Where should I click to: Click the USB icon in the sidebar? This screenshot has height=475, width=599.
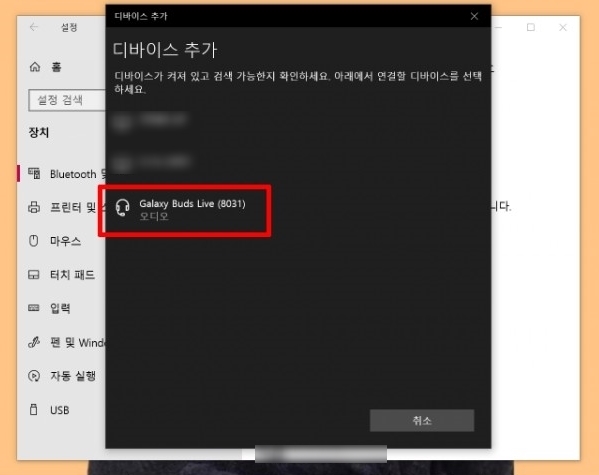tap(34, 409)
